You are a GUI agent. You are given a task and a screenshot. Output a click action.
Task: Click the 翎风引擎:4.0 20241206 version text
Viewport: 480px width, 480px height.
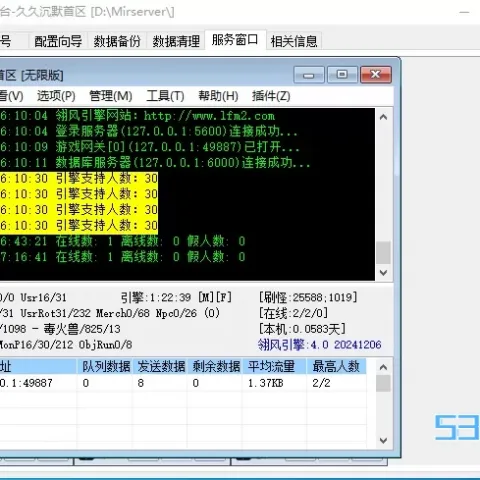click(320, 344)
